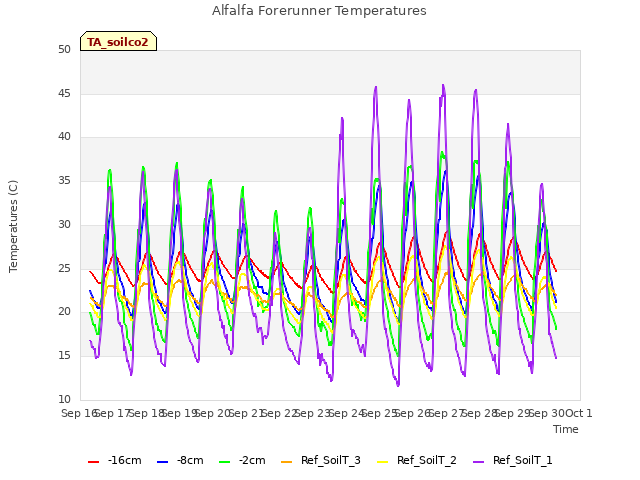Image resolution: width=640 pixels, height=480 pixels.
Task: Click the Sep 16 x-axis tick label
Action: [x=78, y=413]
